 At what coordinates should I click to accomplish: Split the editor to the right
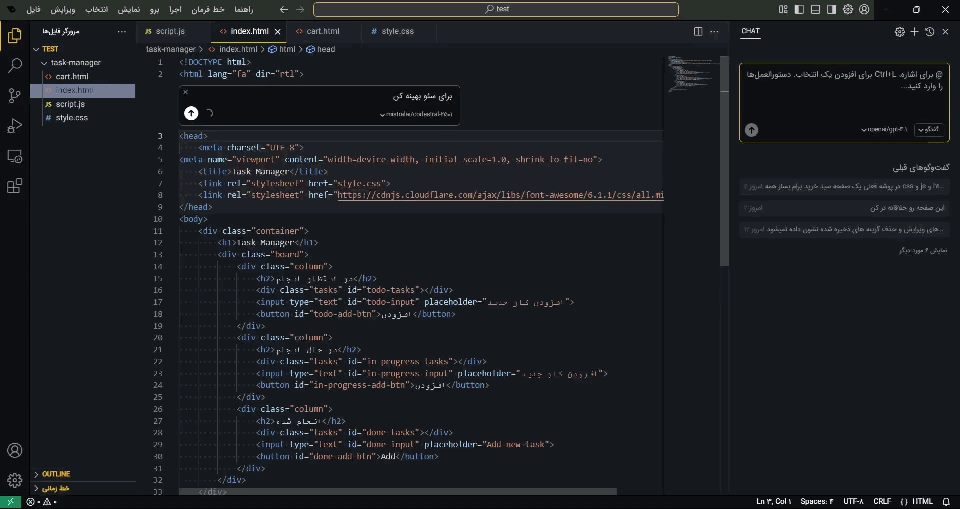[698, 31]
